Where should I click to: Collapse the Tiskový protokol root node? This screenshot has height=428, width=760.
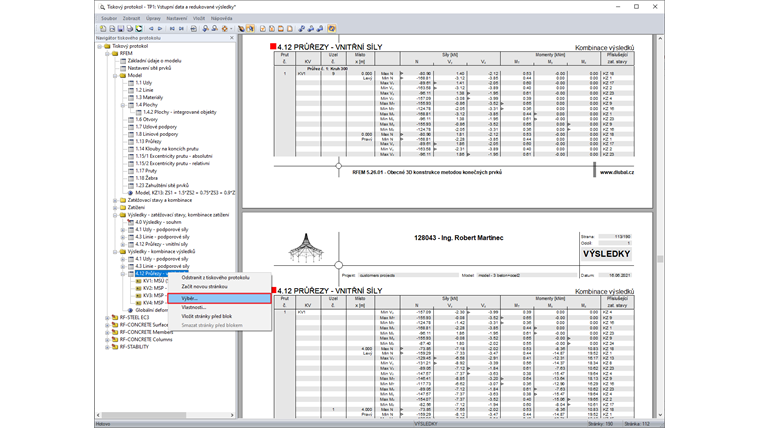pos(100,47)
